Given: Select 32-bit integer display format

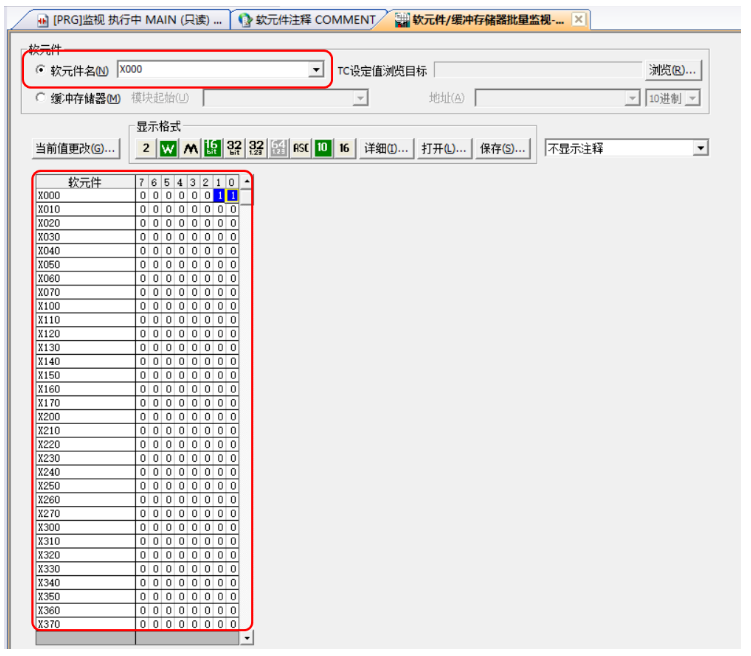Looking at the screenshot, I should click(x=234, y=148).
